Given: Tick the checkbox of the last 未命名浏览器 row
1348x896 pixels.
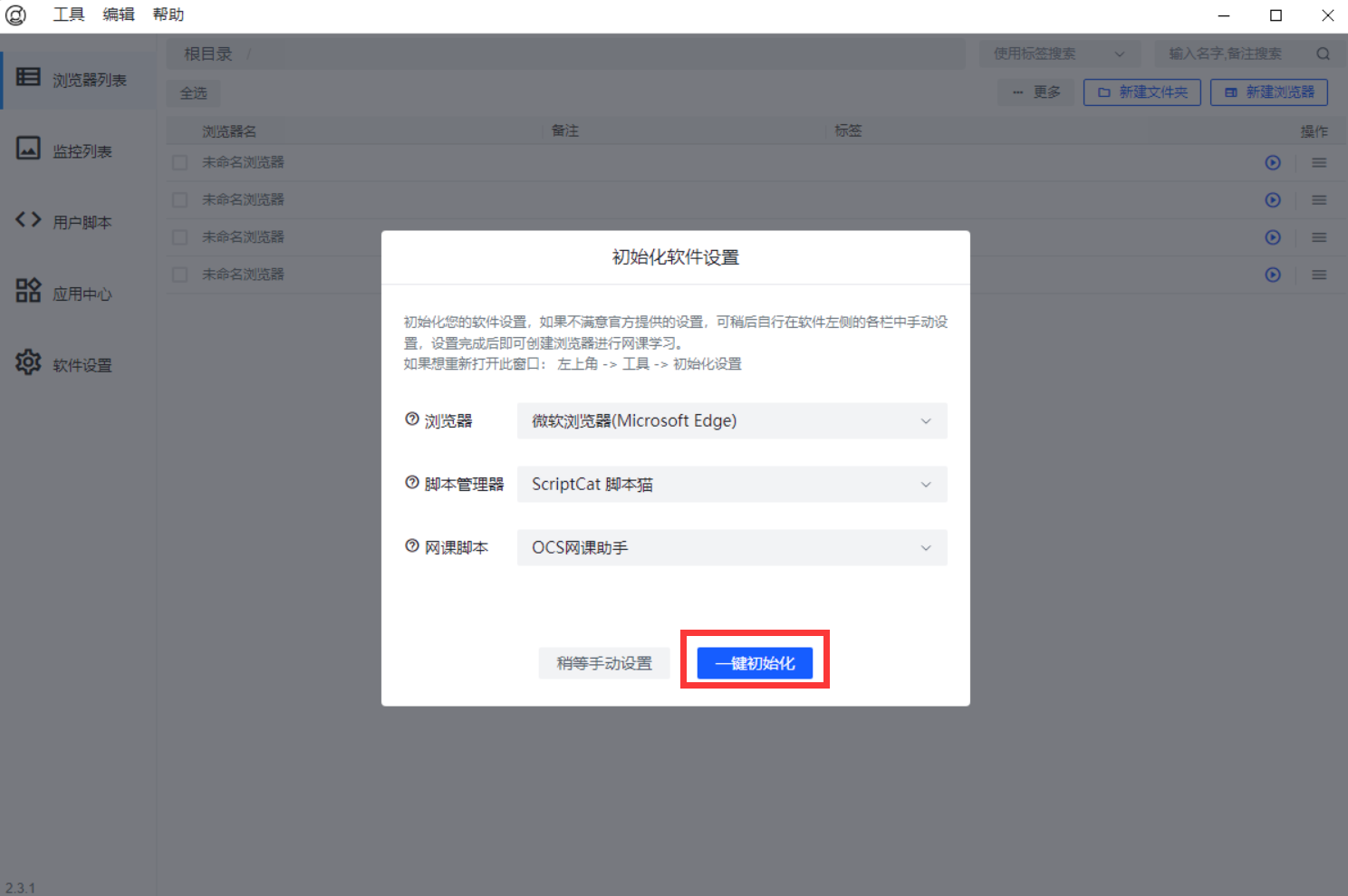Looking at the screenshot, I should [x=180, y=275].
